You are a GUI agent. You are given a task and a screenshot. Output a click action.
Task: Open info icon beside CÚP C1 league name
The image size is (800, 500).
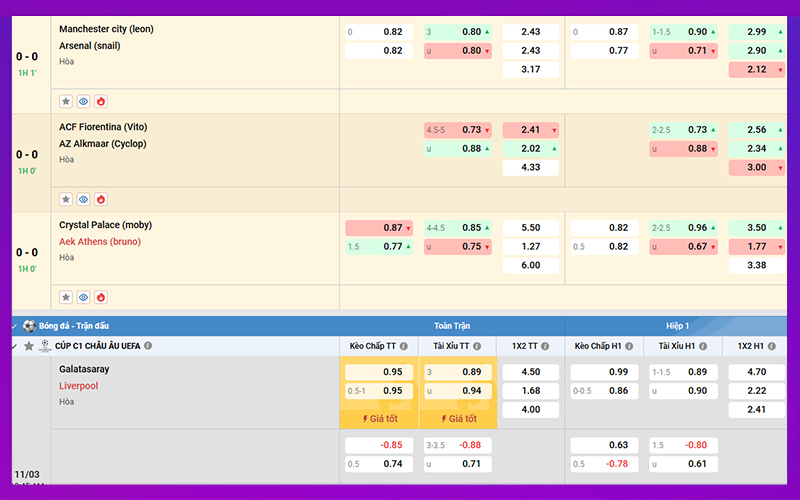(x=148, y=345)
